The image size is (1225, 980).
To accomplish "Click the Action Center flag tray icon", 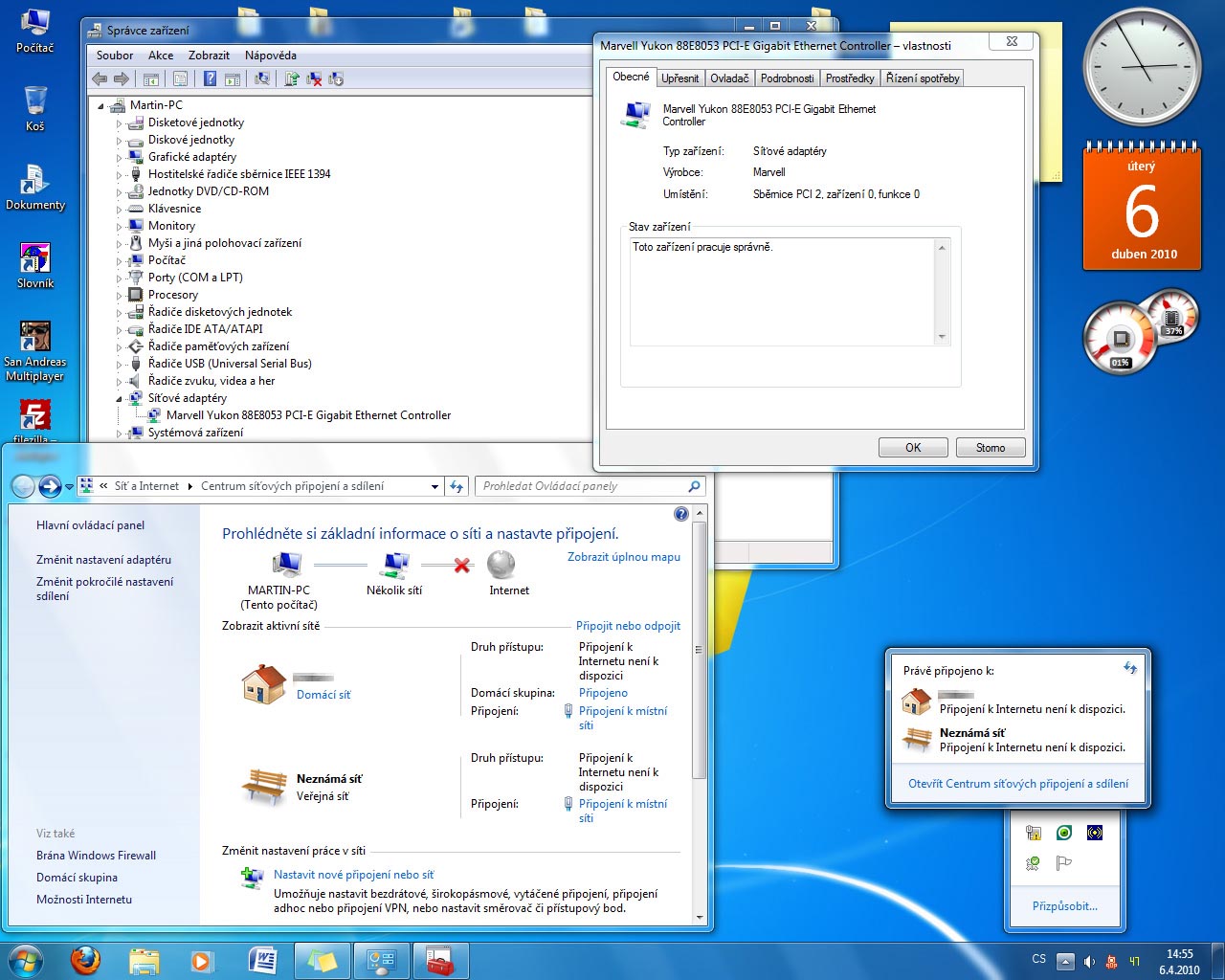I will [x=1063, y=863].
